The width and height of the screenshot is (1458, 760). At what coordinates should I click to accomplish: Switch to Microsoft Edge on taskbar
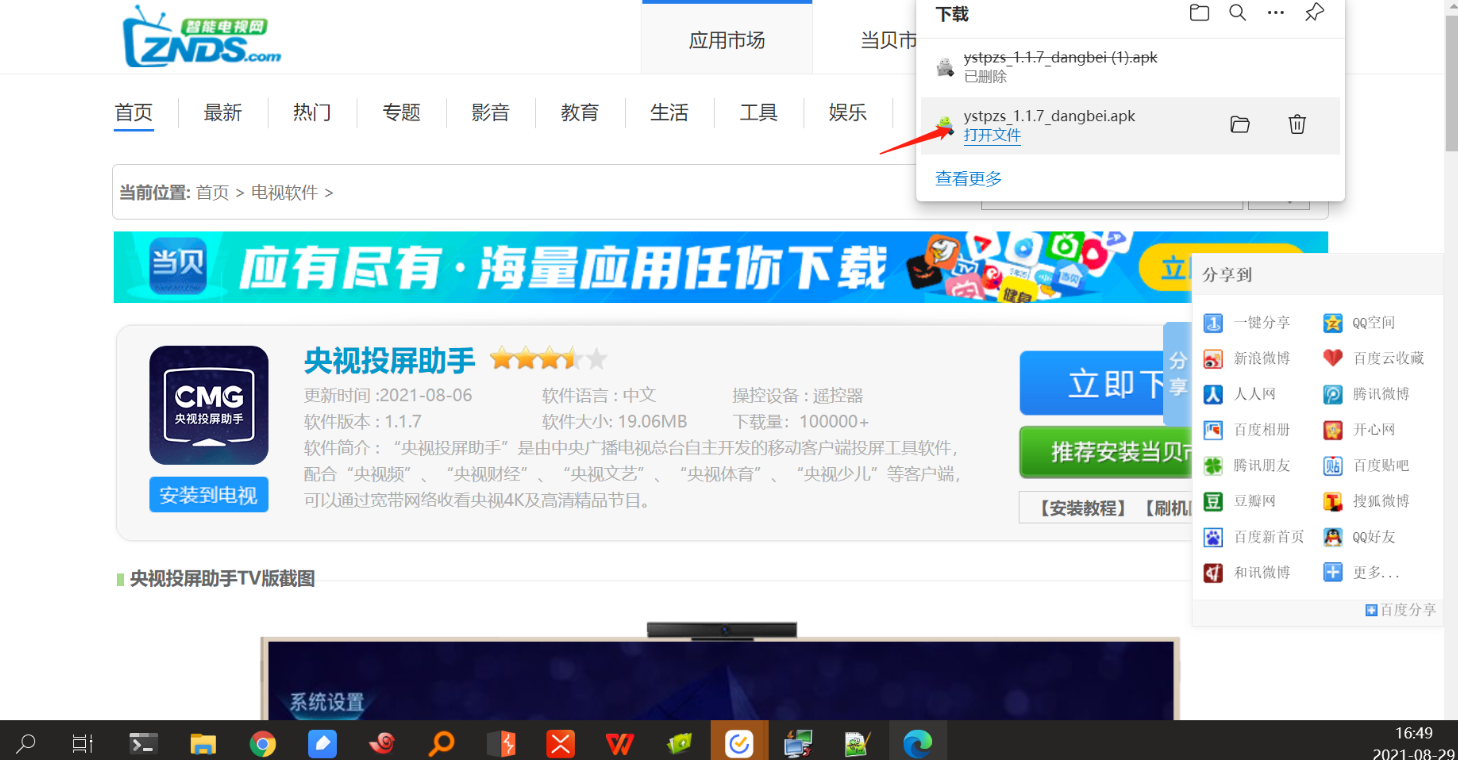[917, 743]
